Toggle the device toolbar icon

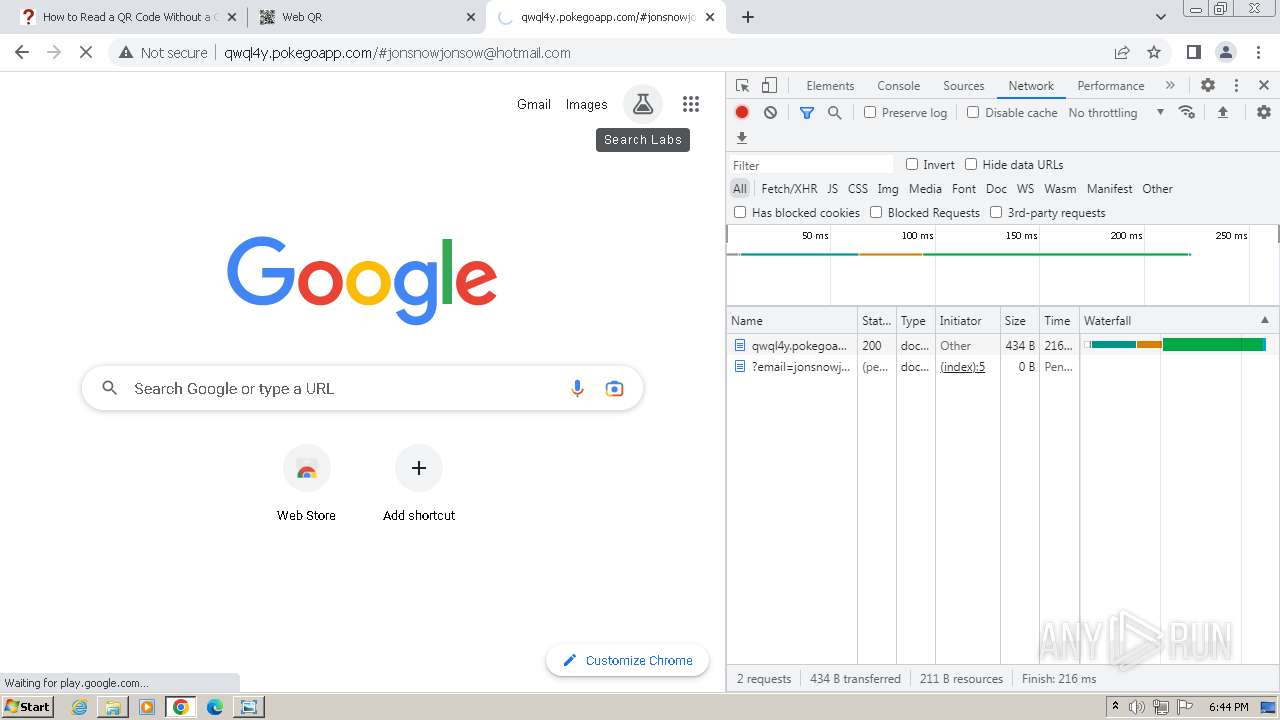pyautogui.click(x=769, y=86)
